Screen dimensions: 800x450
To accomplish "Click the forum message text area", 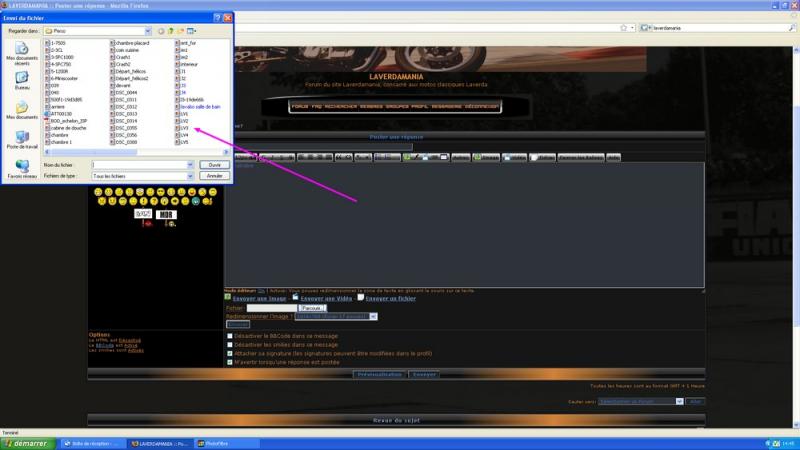I will point(464,225).
